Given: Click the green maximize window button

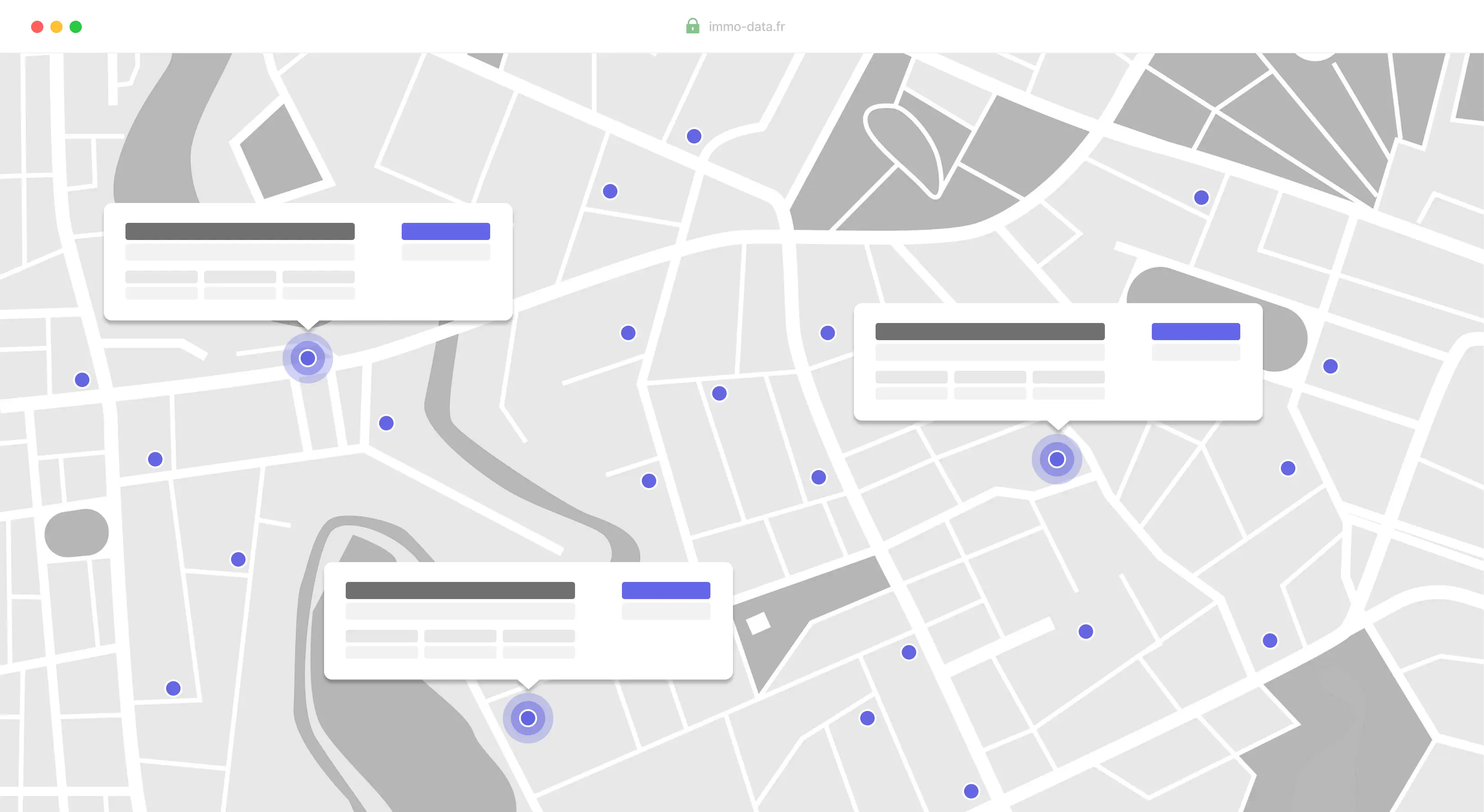Looking at the screenshot, I should tap(75, 27).
